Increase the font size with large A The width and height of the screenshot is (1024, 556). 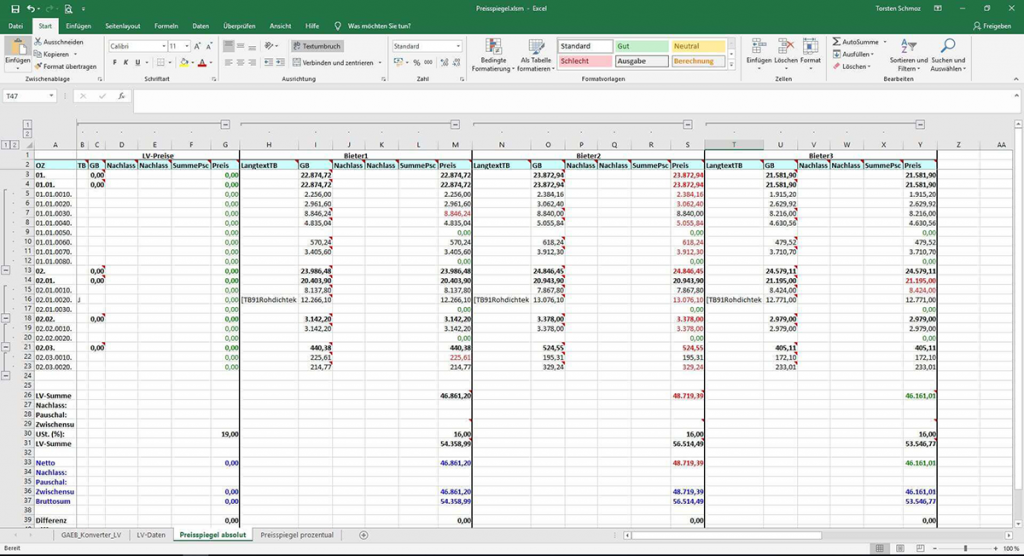[x=197, y=46]
